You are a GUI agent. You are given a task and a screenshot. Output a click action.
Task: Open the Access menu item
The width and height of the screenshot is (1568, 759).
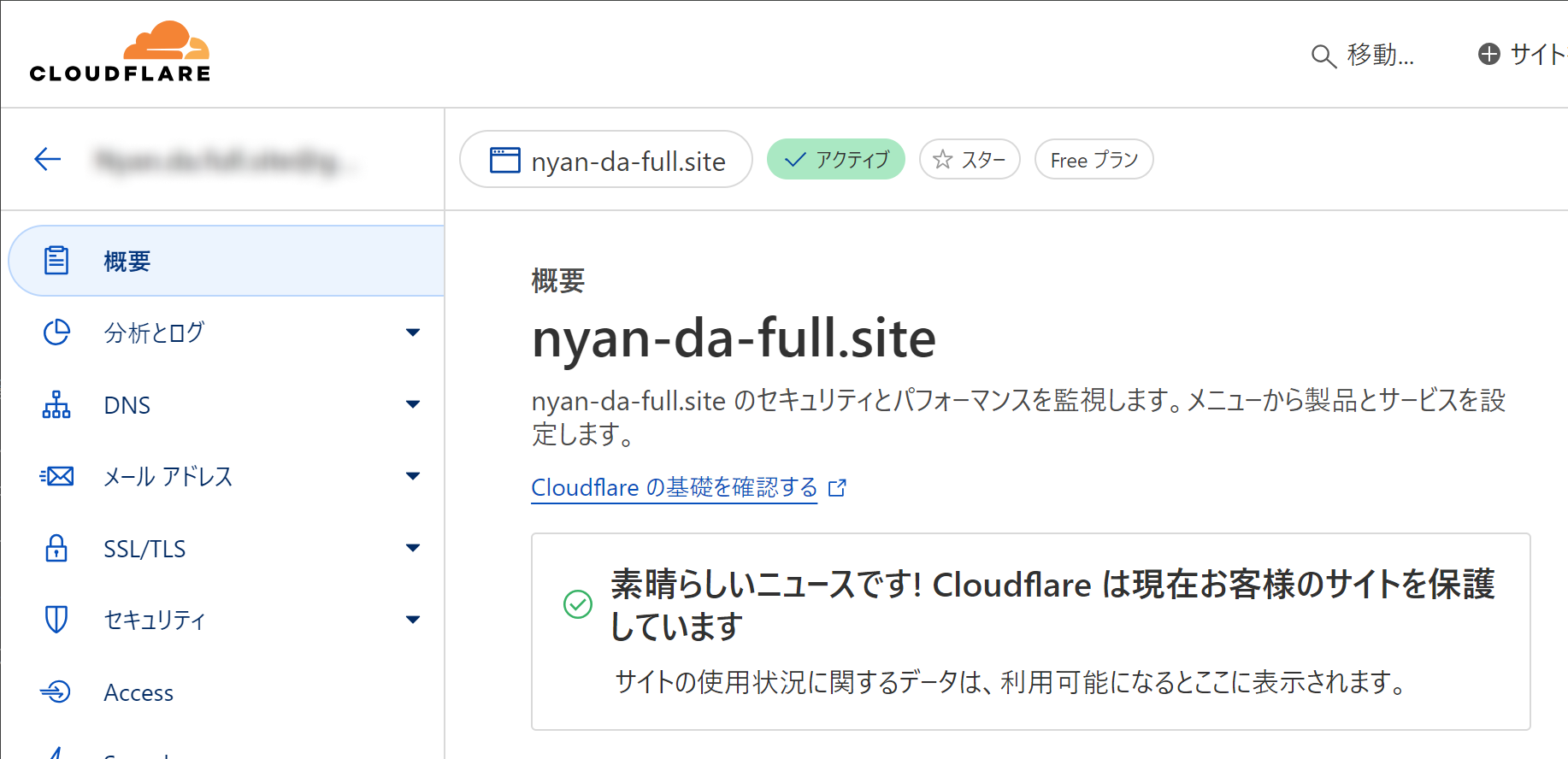(227, 691)
